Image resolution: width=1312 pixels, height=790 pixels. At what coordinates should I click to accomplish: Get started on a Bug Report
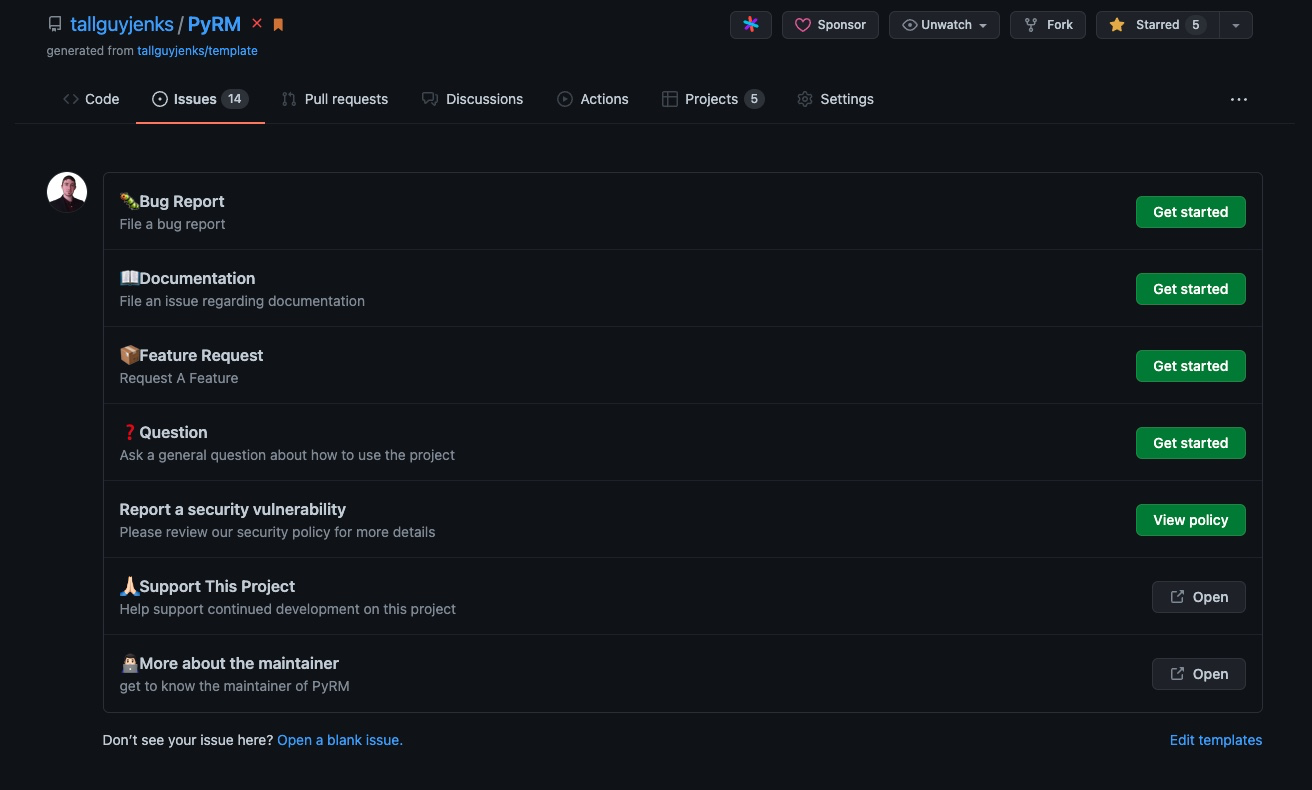point(1190,212)
